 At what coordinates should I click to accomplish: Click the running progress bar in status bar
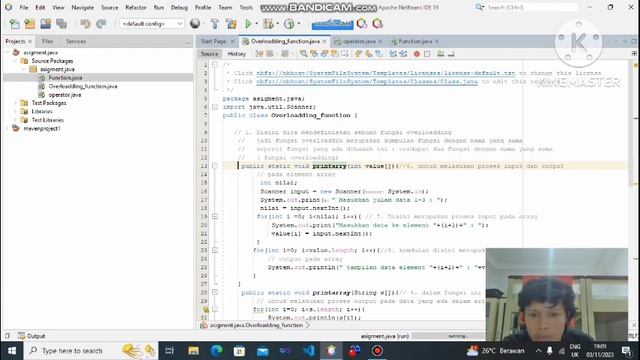(448, 336)
